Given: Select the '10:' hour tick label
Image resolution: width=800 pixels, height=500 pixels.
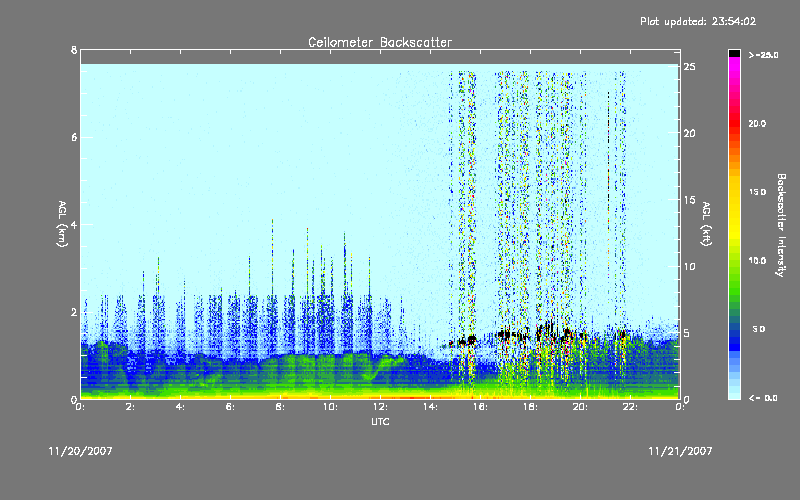Looking at the screenshot, I should [x=330, y=407].
